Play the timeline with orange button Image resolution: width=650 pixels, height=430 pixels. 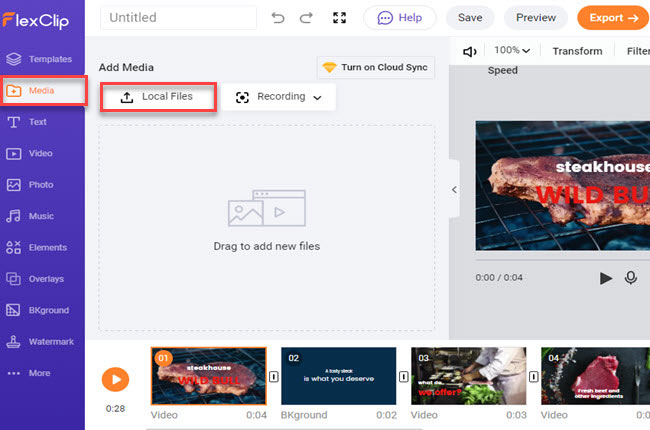click(x=115, y=379)
